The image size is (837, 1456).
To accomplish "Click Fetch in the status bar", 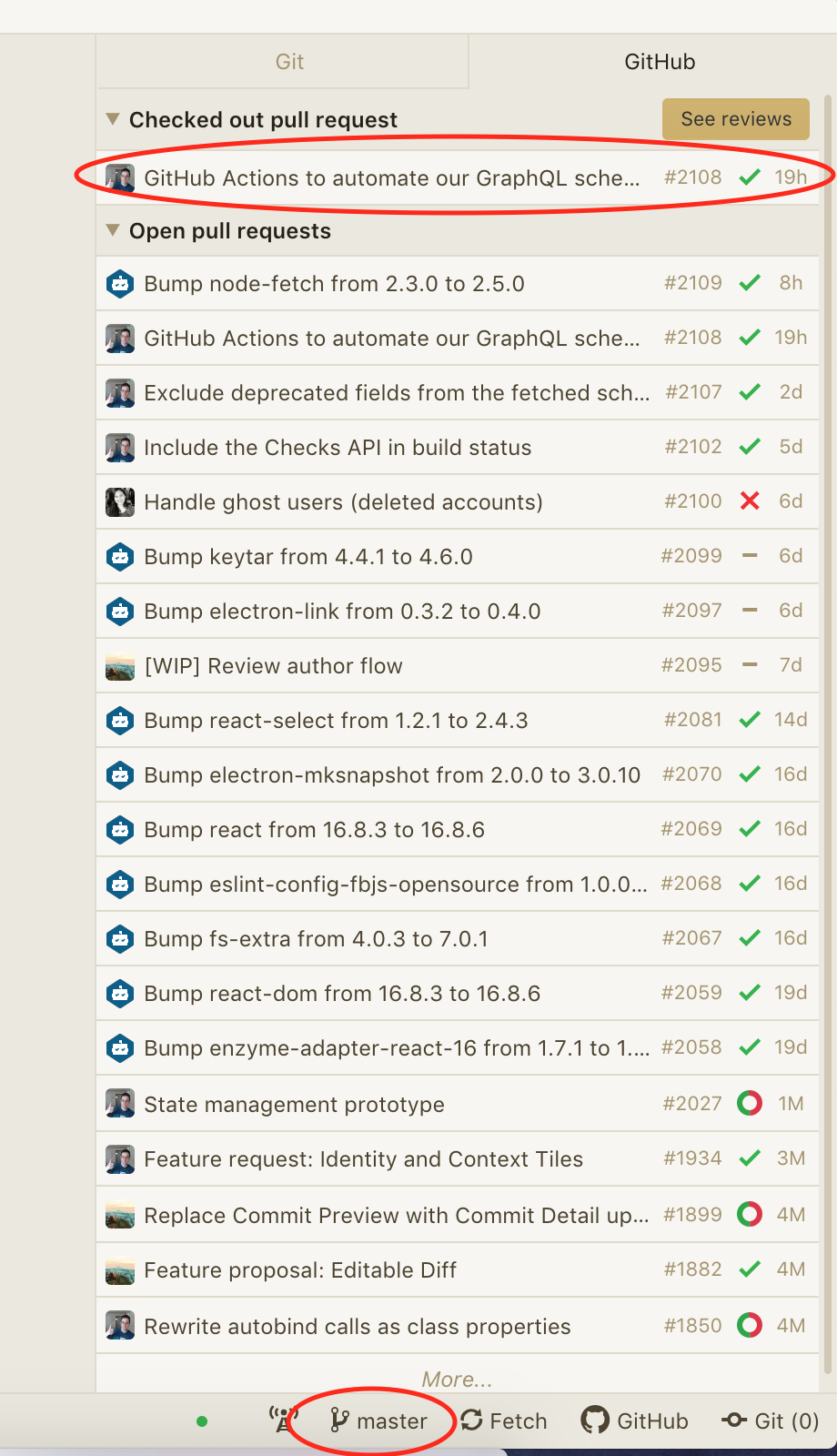I will (x=504, y=1421).
